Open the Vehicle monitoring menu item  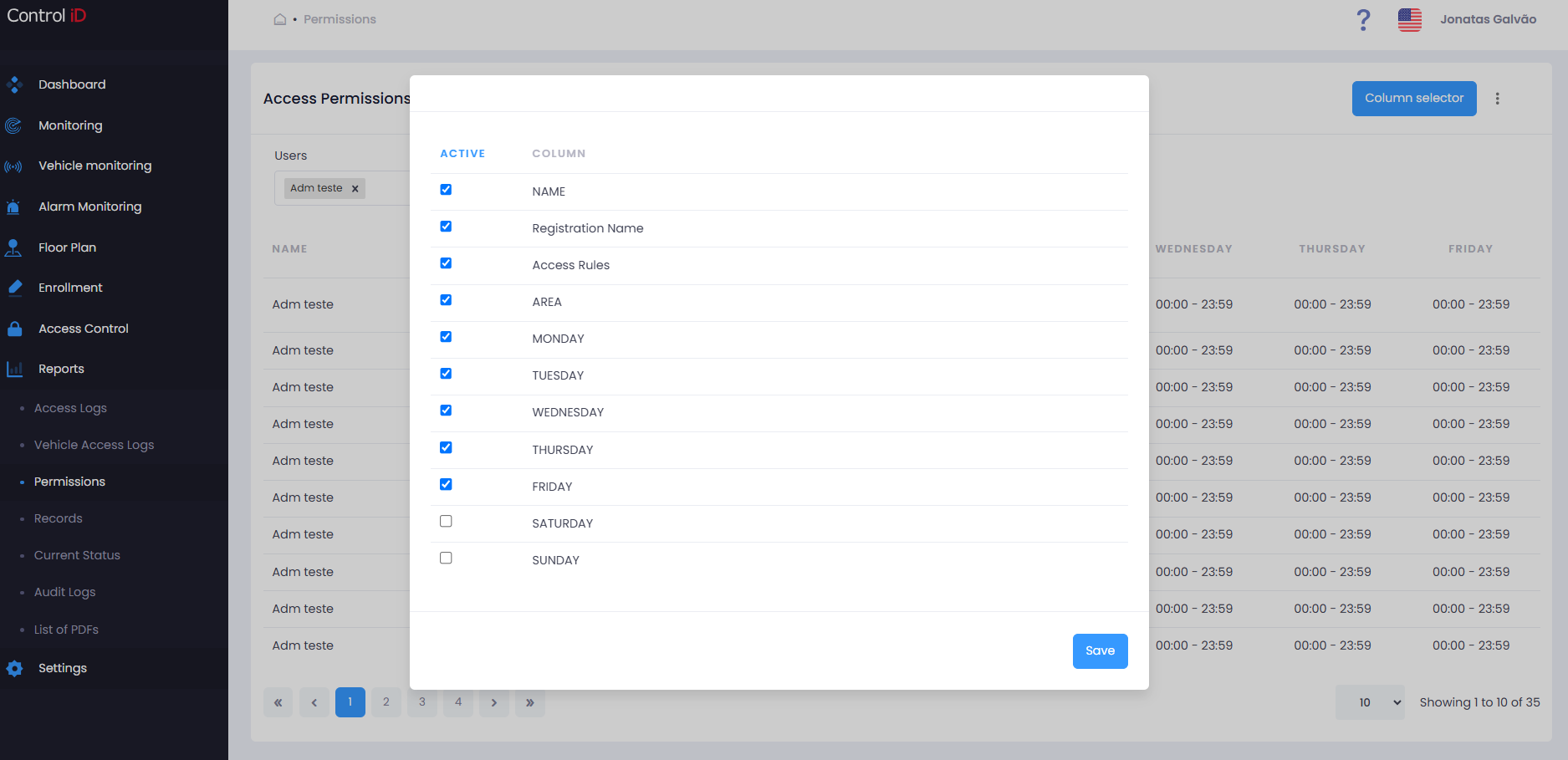pyautogui.click(x=95, y=166)
